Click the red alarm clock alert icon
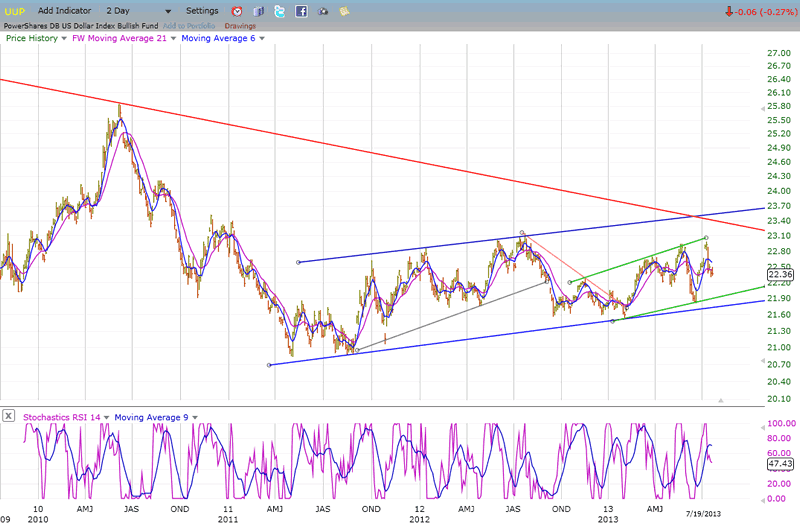The width and height of the screenshot is (800, 523). (237, 11)
